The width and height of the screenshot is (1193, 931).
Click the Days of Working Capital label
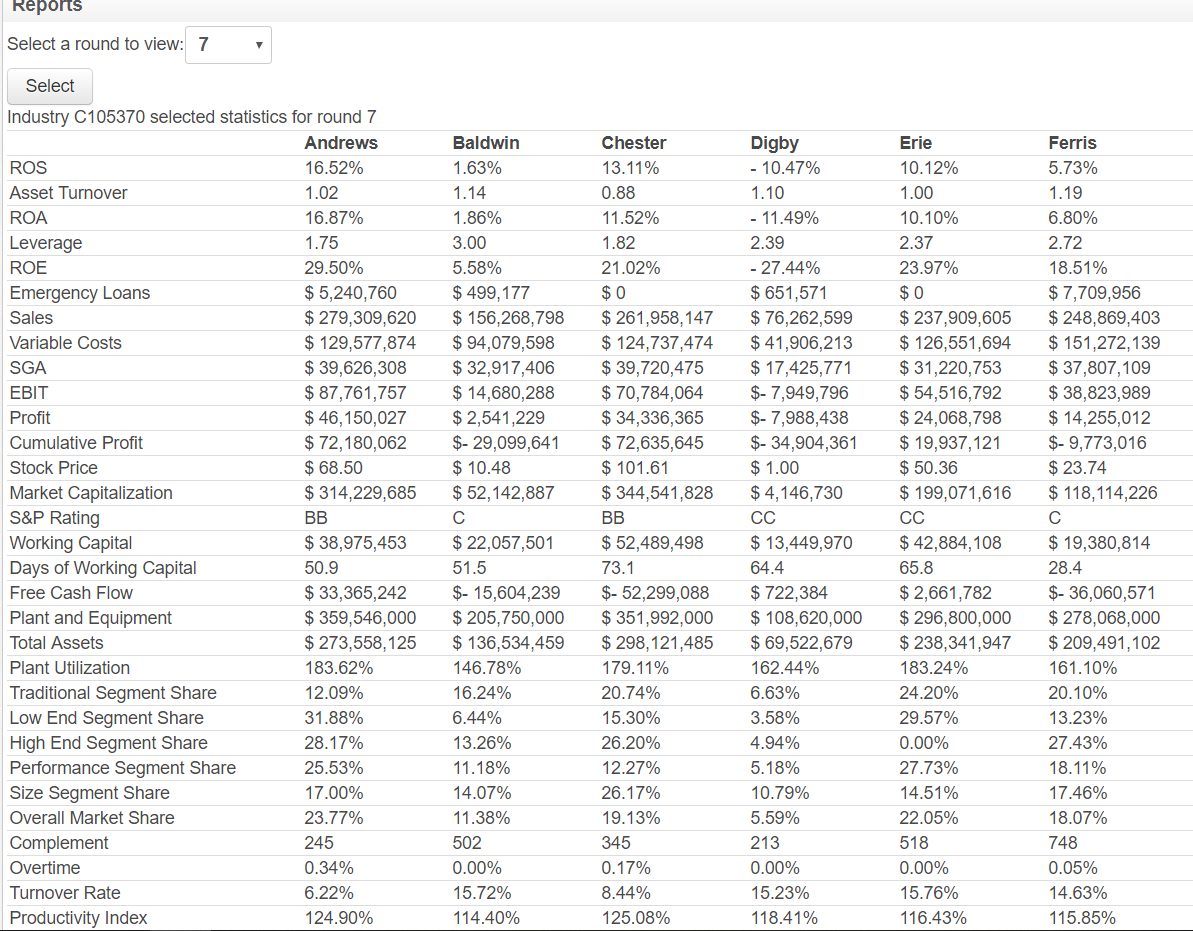(103, 568)
